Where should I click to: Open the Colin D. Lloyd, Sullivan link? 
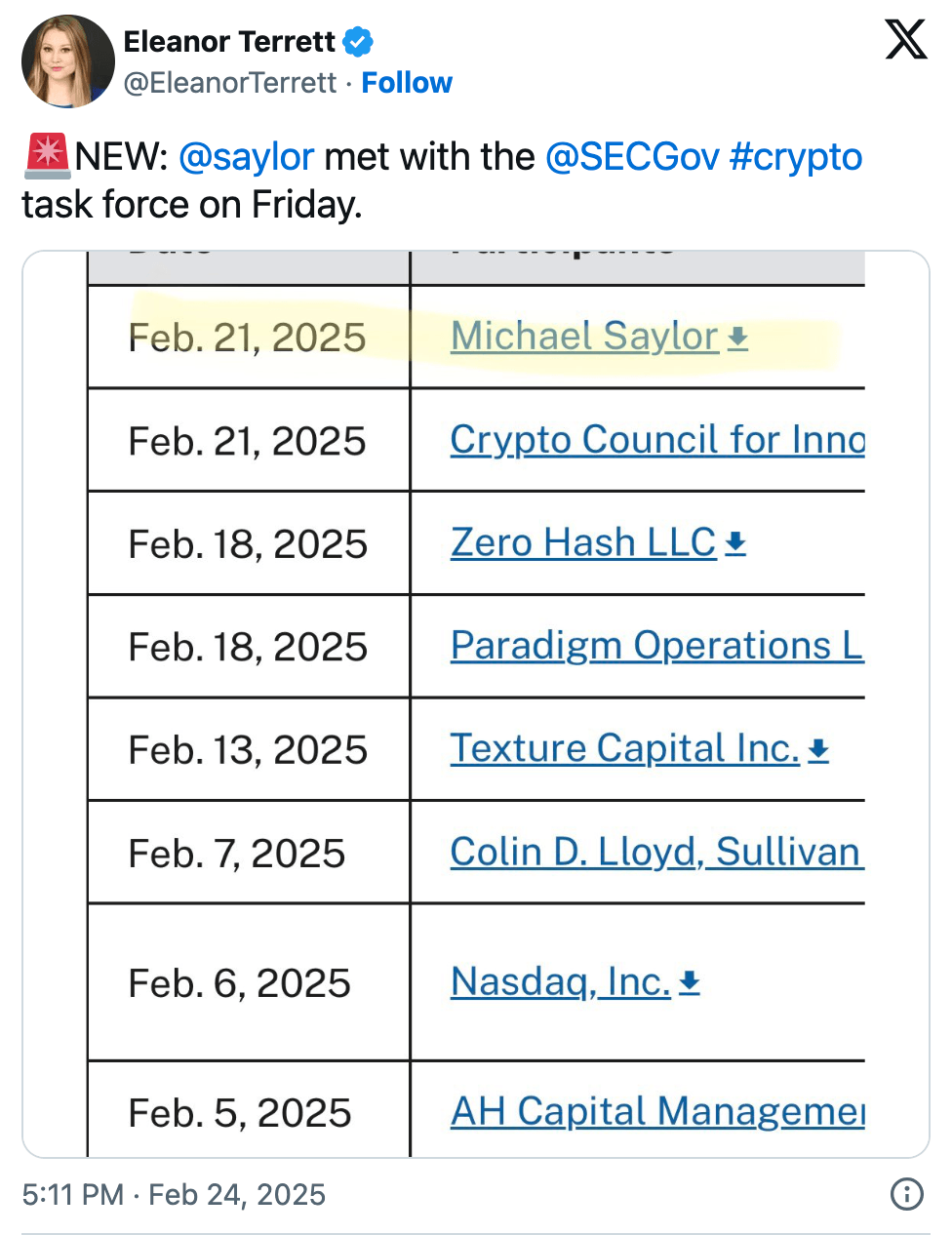pos(655,853)
